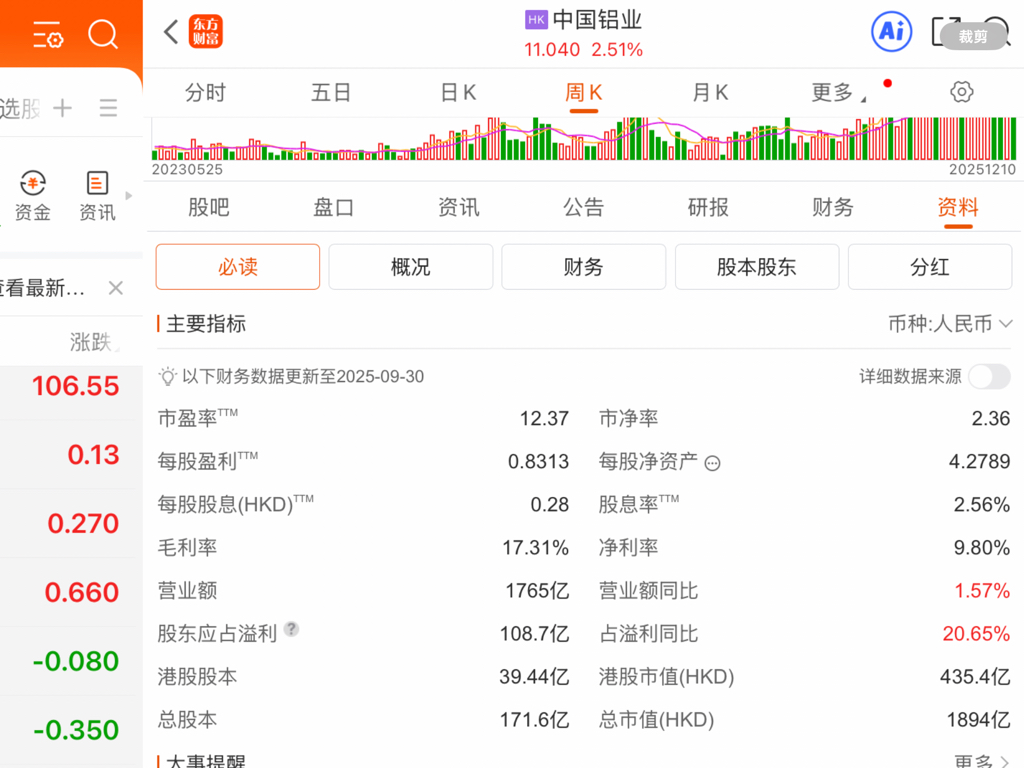1024x768 pixels.
Task: Select the watchlist row showing 0.270
Action: [x=71, y=523]
